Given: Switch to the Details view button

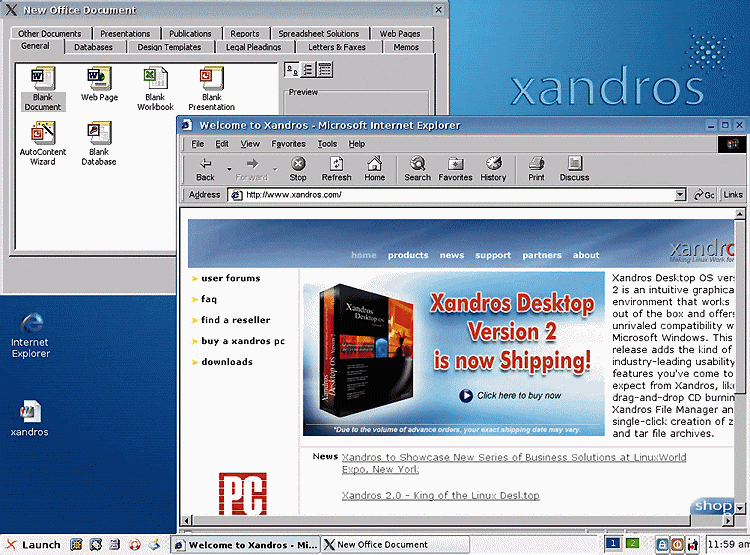Looking at the screenshot, I should point(325,69).
